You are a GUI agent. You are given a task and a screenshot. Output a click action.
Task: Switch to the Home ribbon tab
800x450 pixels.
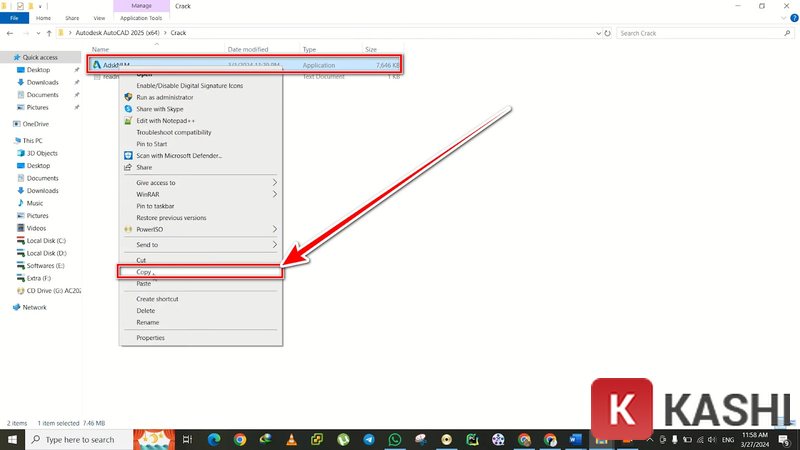[43, 18]
